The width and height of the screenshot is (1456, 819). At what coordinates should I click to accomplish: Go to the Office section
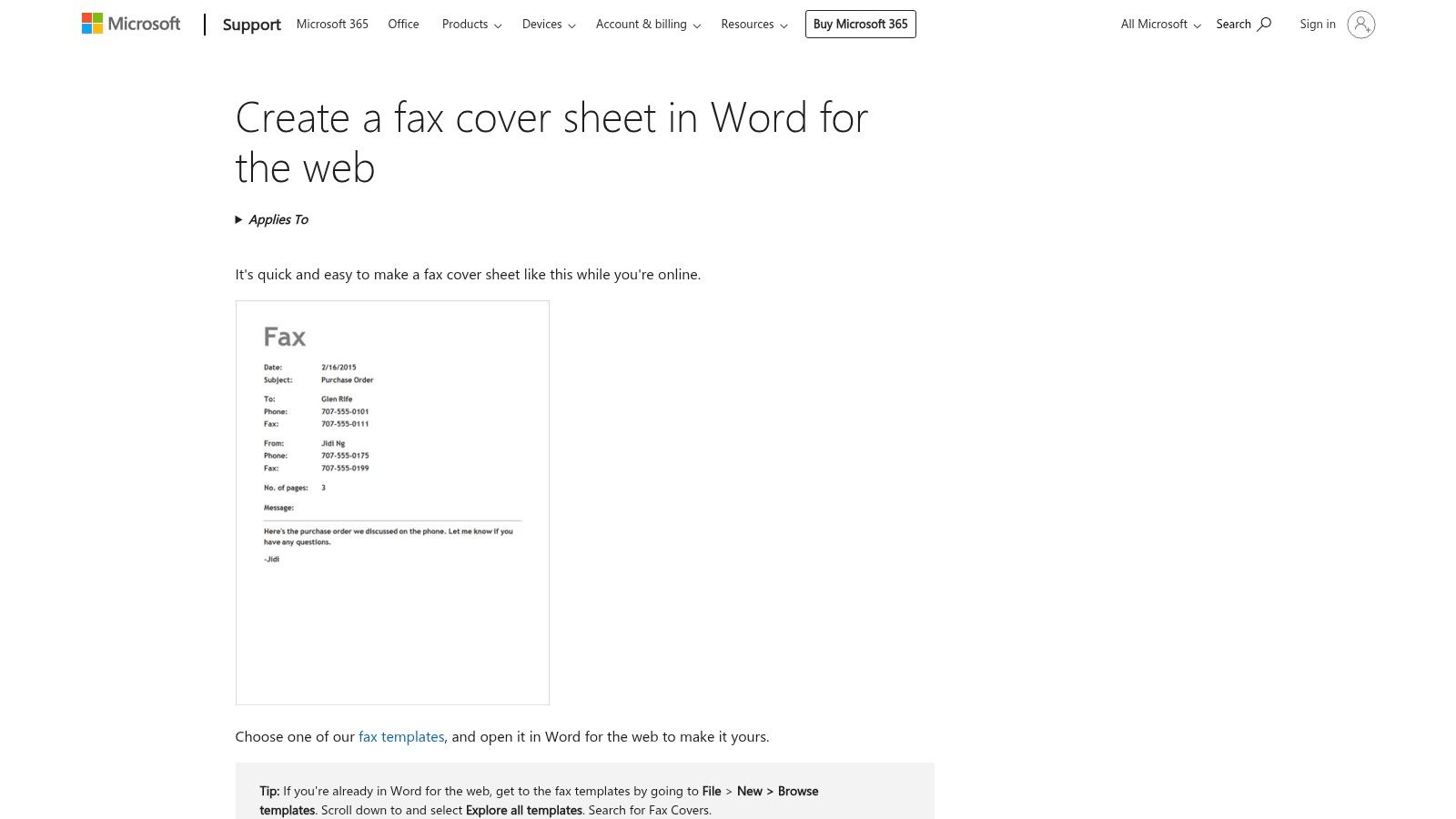[403, 25]
